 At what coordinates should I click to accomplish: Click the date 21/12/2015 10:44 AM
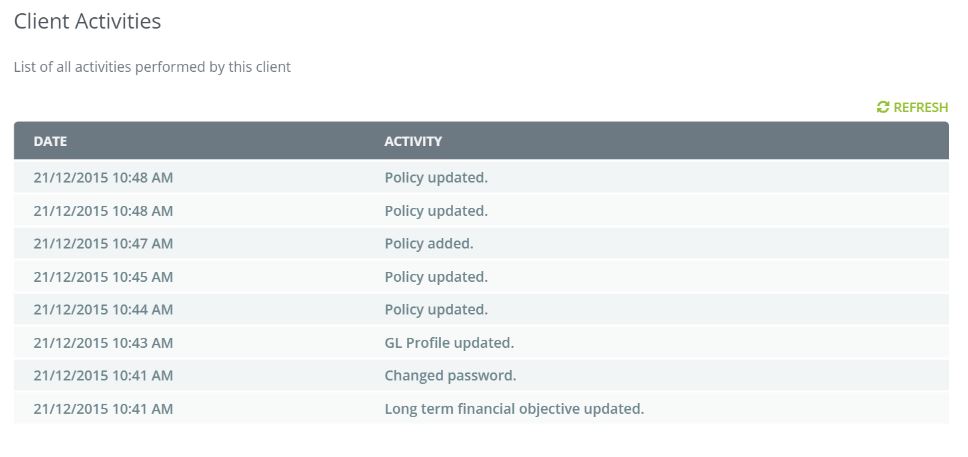point(103,309)
